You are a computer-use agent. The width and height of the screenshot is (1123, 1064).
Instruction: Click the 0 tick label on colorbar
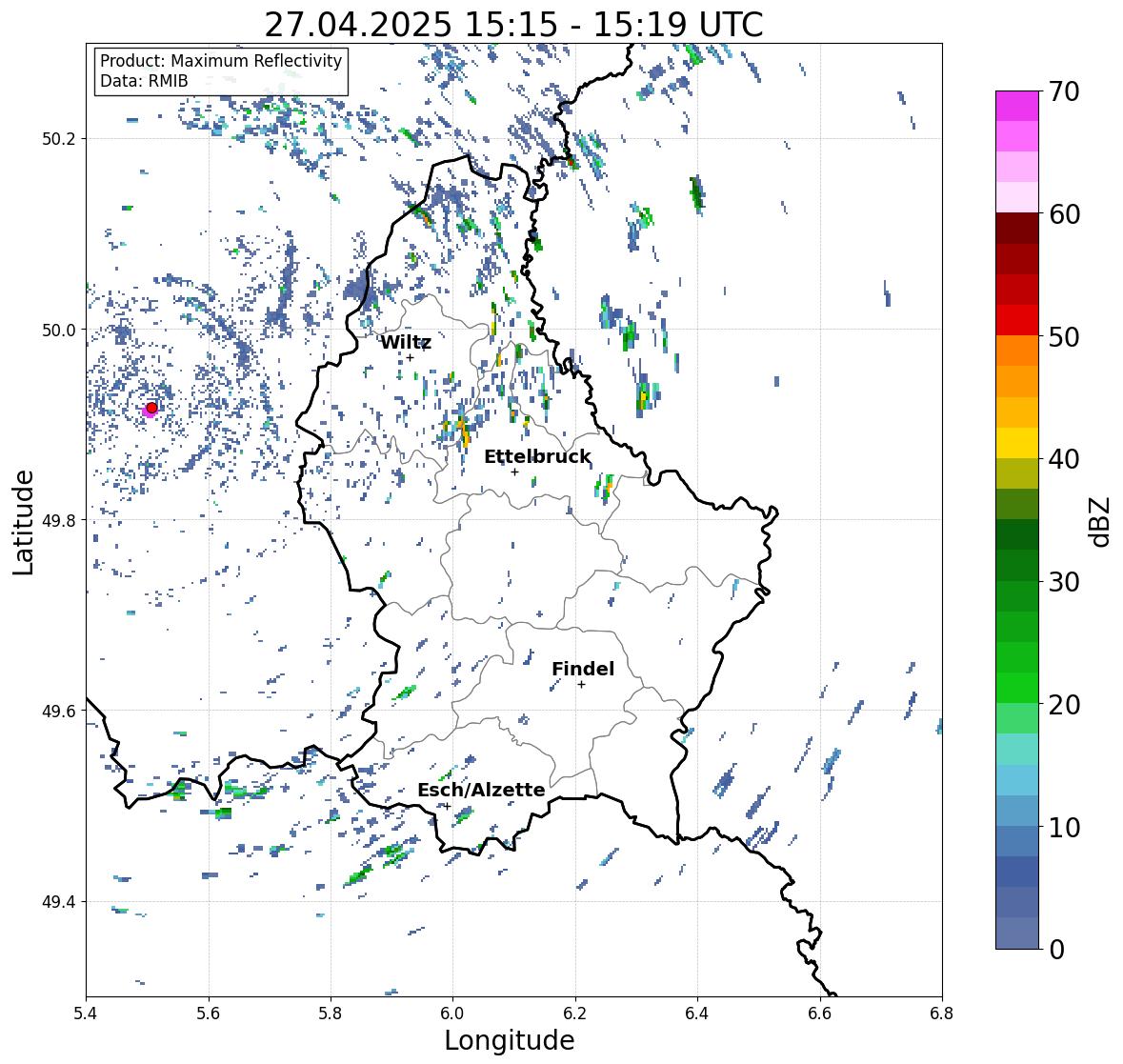[x=1056, y=950]
